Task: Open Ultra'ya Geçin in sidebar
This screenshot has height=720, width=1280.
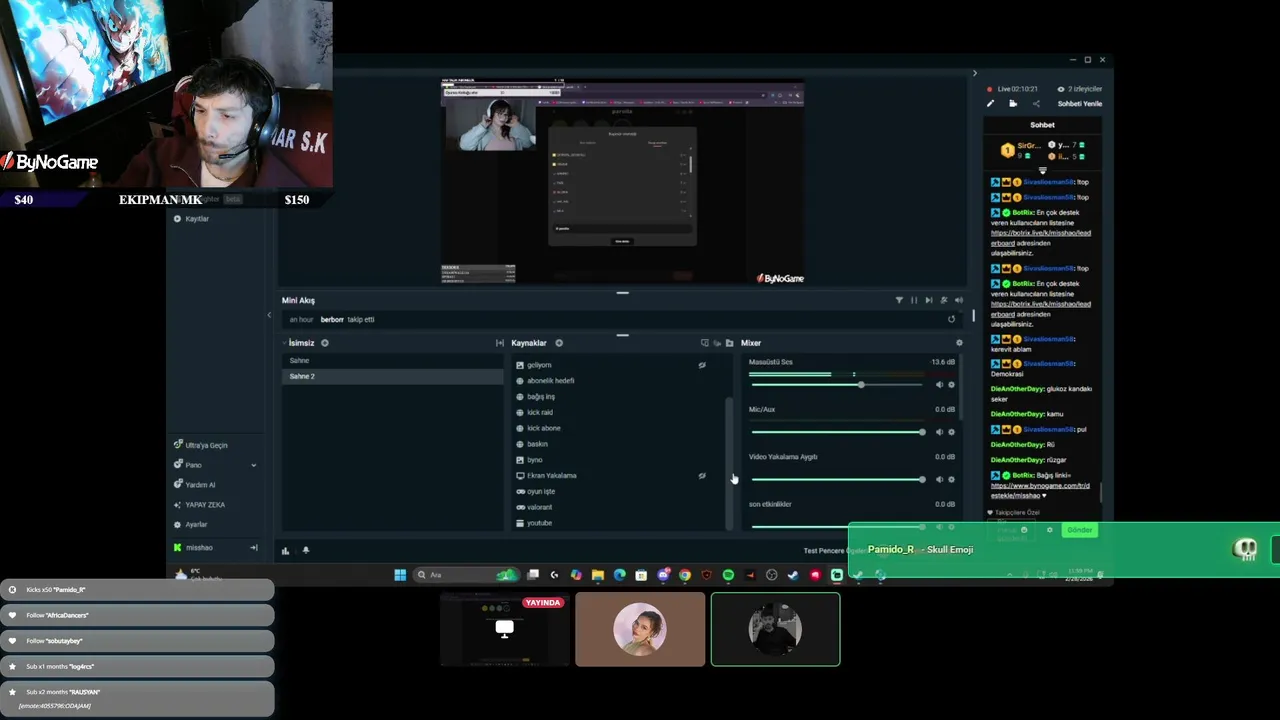Action: (206, 445)
